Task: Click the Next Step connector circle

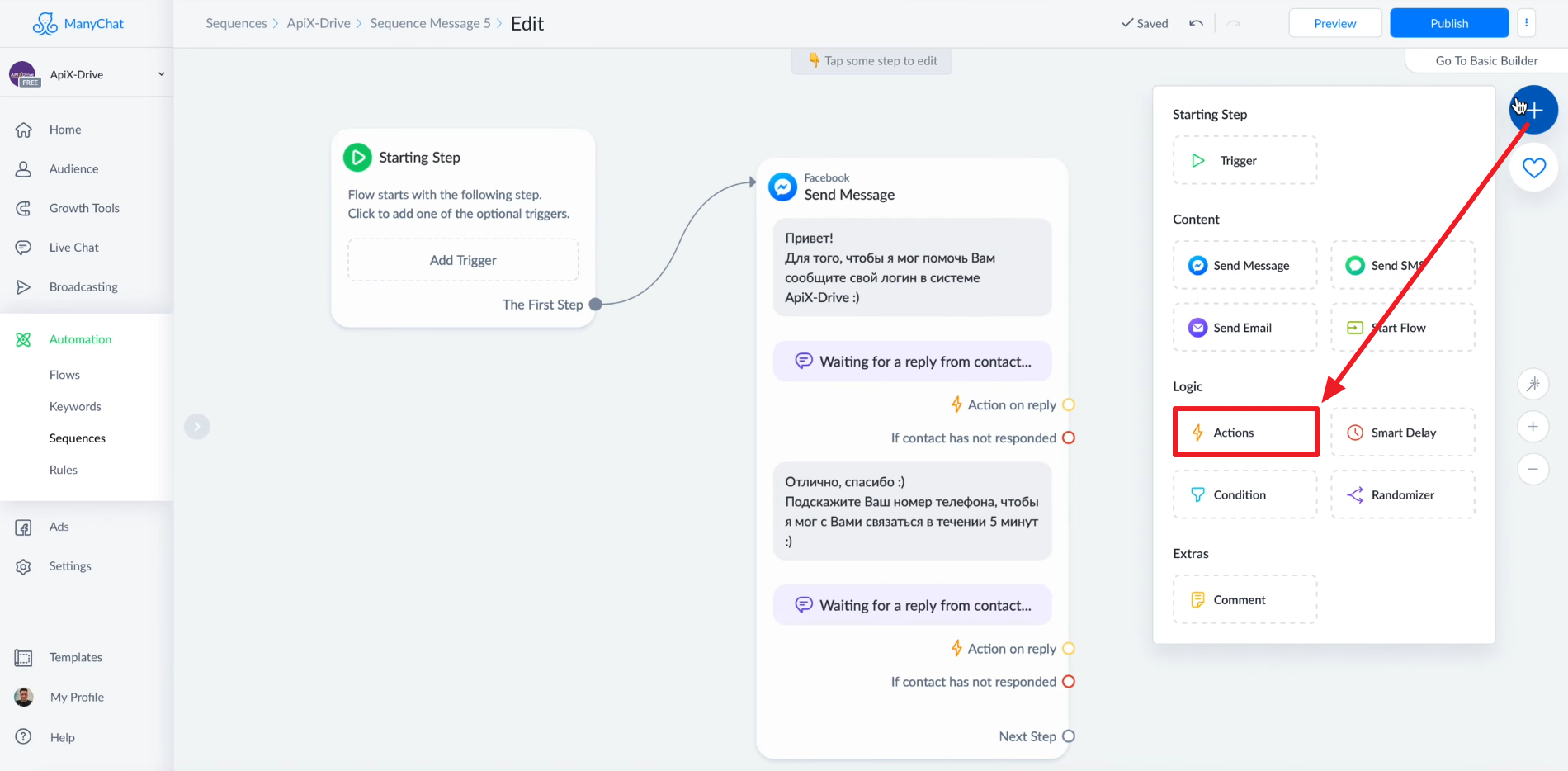Action: click(1069, 736)
